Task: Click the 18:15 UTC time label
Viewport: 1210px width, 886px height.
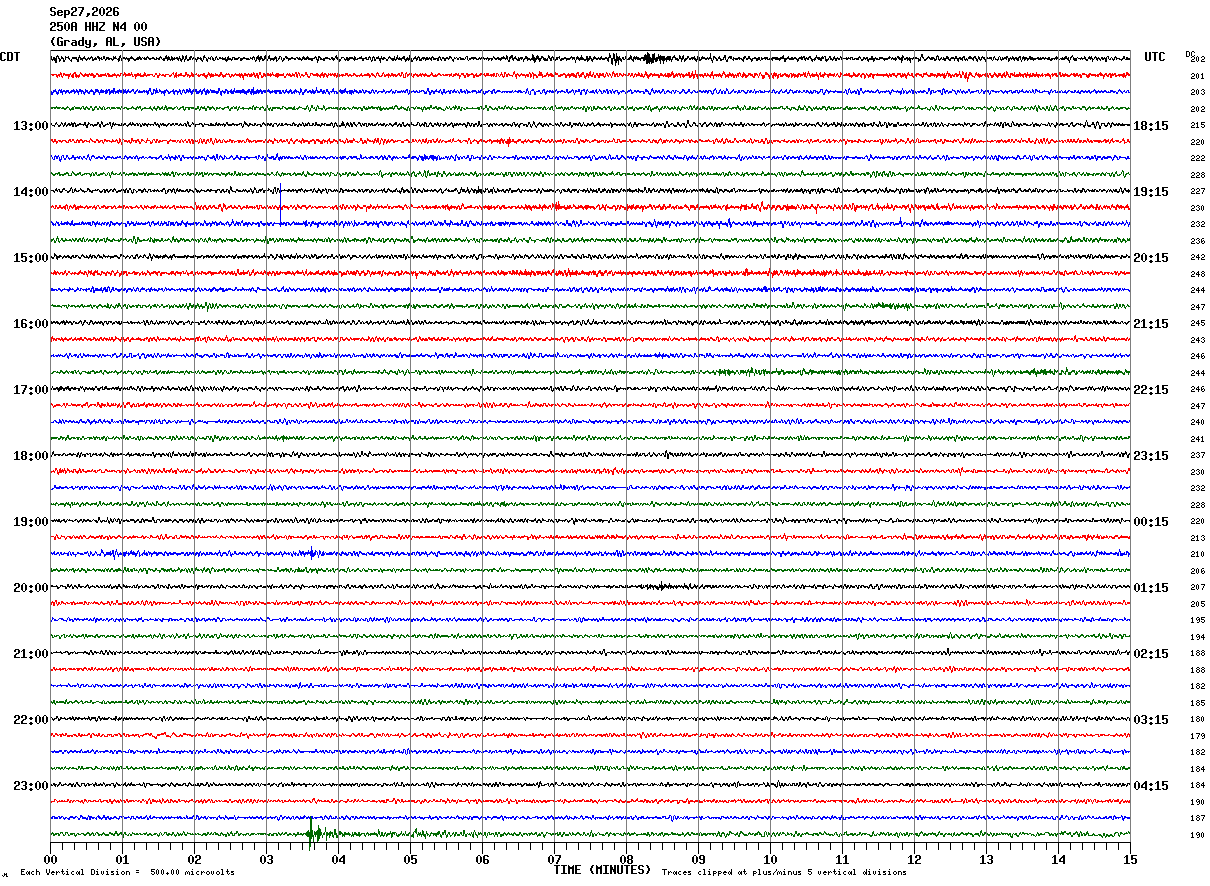Action: pyautogui.click(x=1151, y=126)
